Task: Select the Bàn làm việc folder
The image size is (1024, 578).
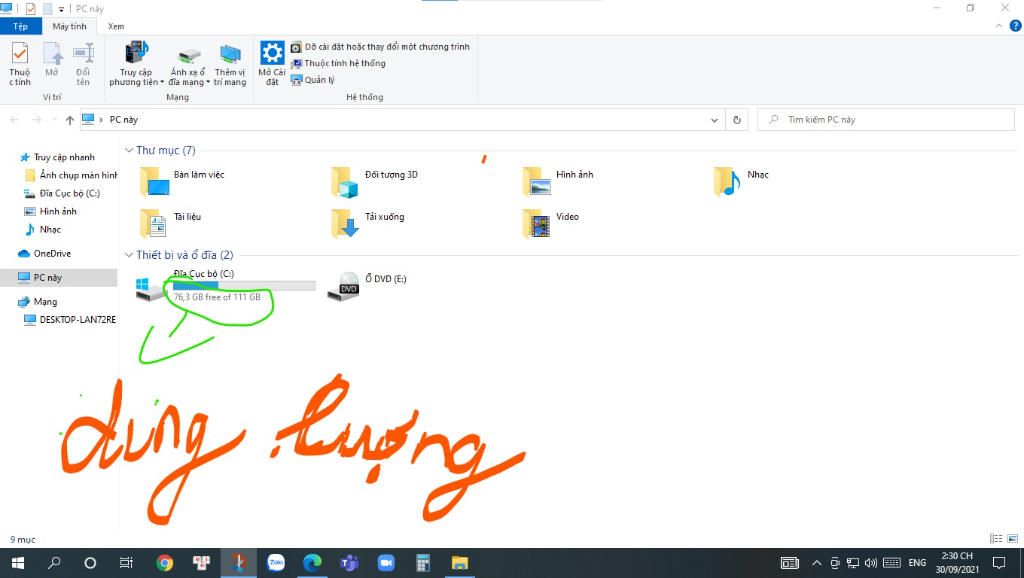Action: pyautogui.click(x=183, y=181)
